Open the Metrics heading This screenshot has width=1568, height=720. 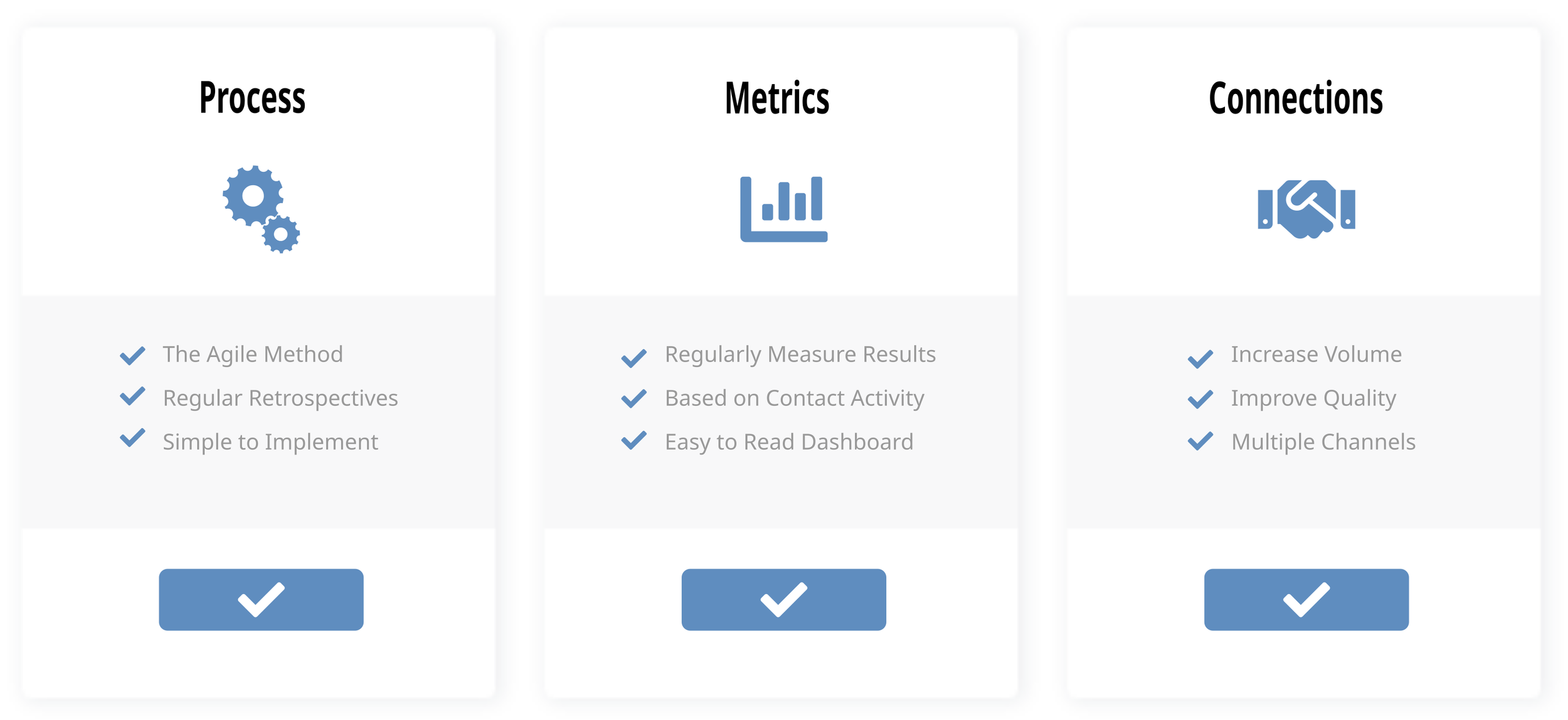click(x=776, y=98)
